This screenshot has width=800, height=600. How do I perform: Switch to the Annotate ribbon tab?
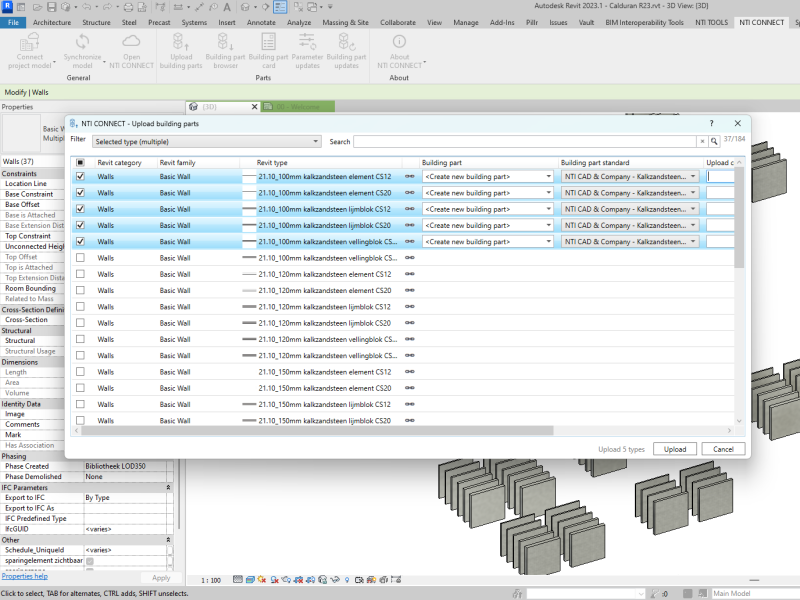[x=261, y=22]
